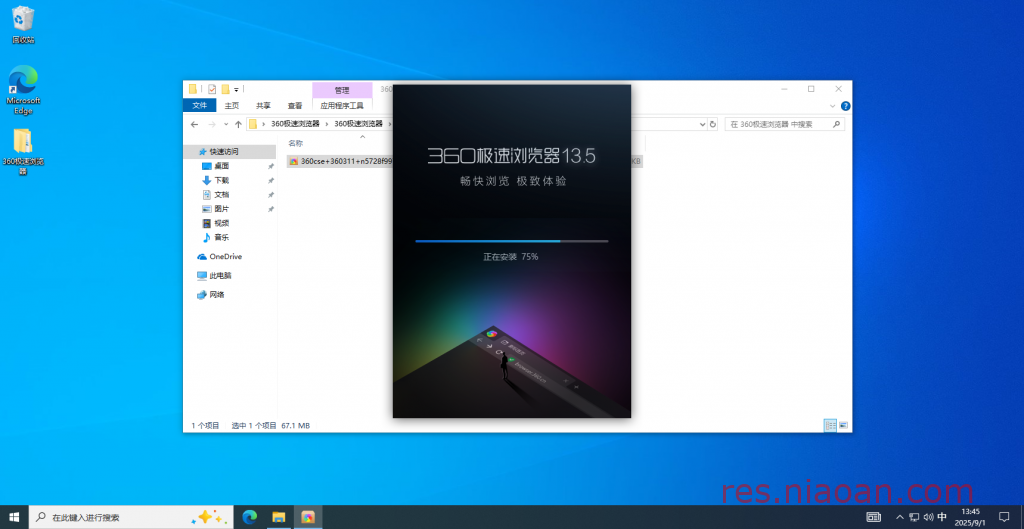Click the 360极速浏览器 13.5 installer title

pyautogui.click(x=511, y=155)
